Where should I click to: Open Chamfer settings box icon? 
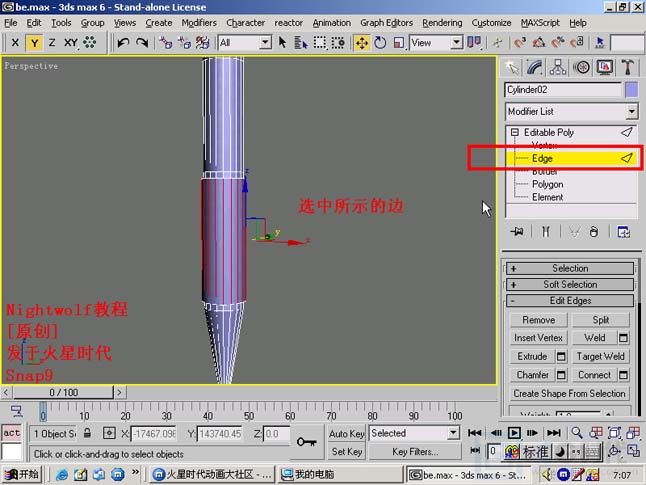pyautogui.click(x=561, y=375)
